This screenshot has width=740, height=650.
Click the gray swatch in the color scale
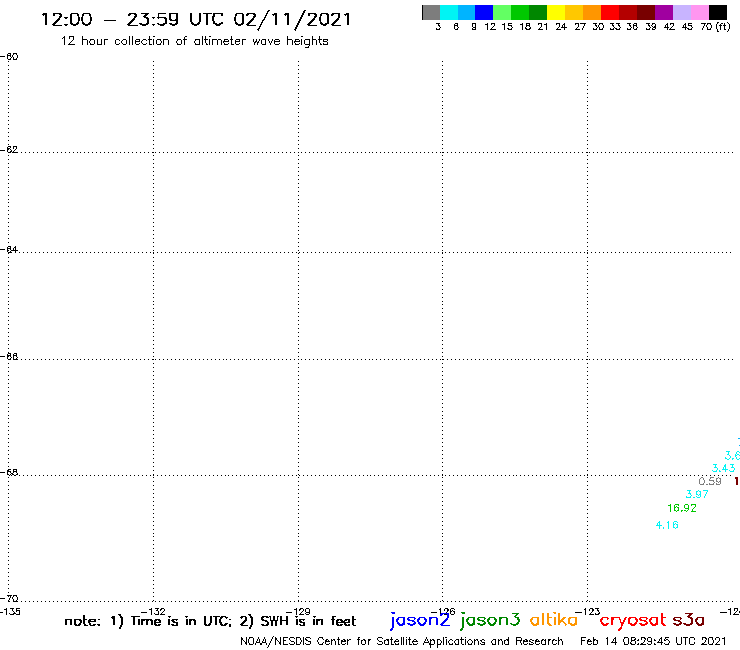[x=431, y=12]
